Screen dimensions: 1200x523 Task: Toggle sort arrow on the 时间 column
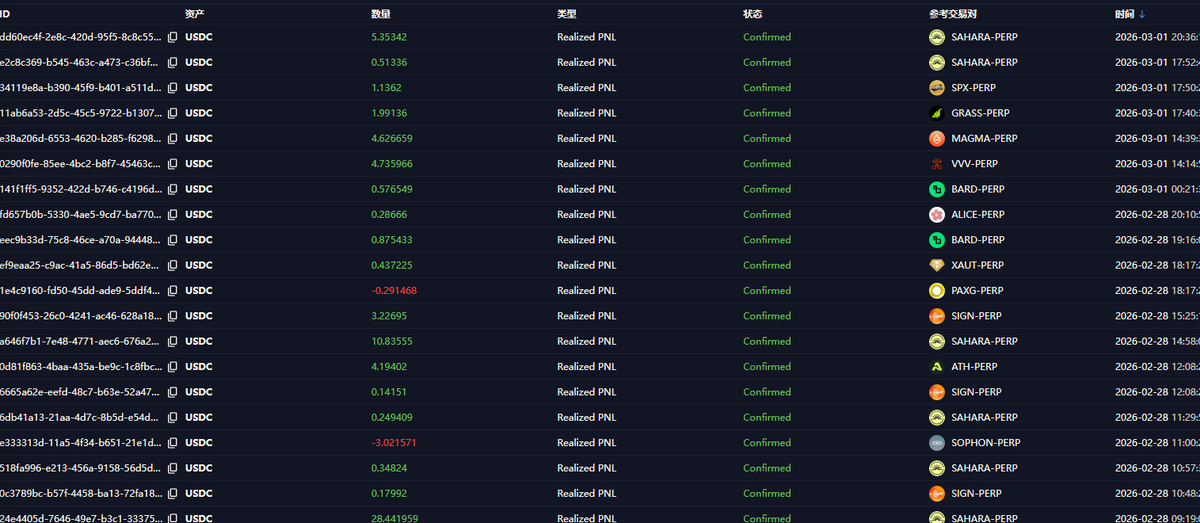[x=1142, y=14]
